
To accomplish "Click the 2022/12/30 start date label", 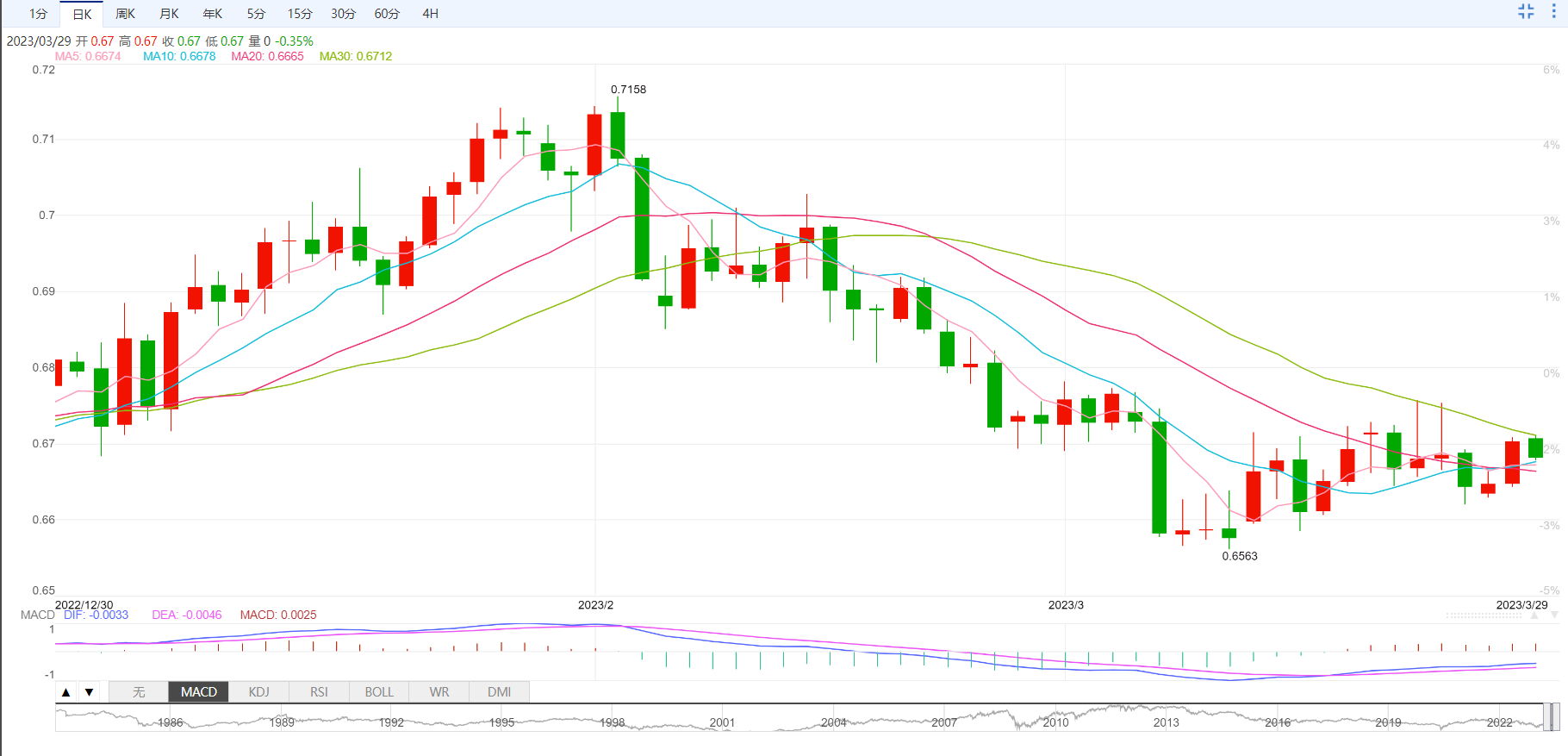I will point(84,605).
